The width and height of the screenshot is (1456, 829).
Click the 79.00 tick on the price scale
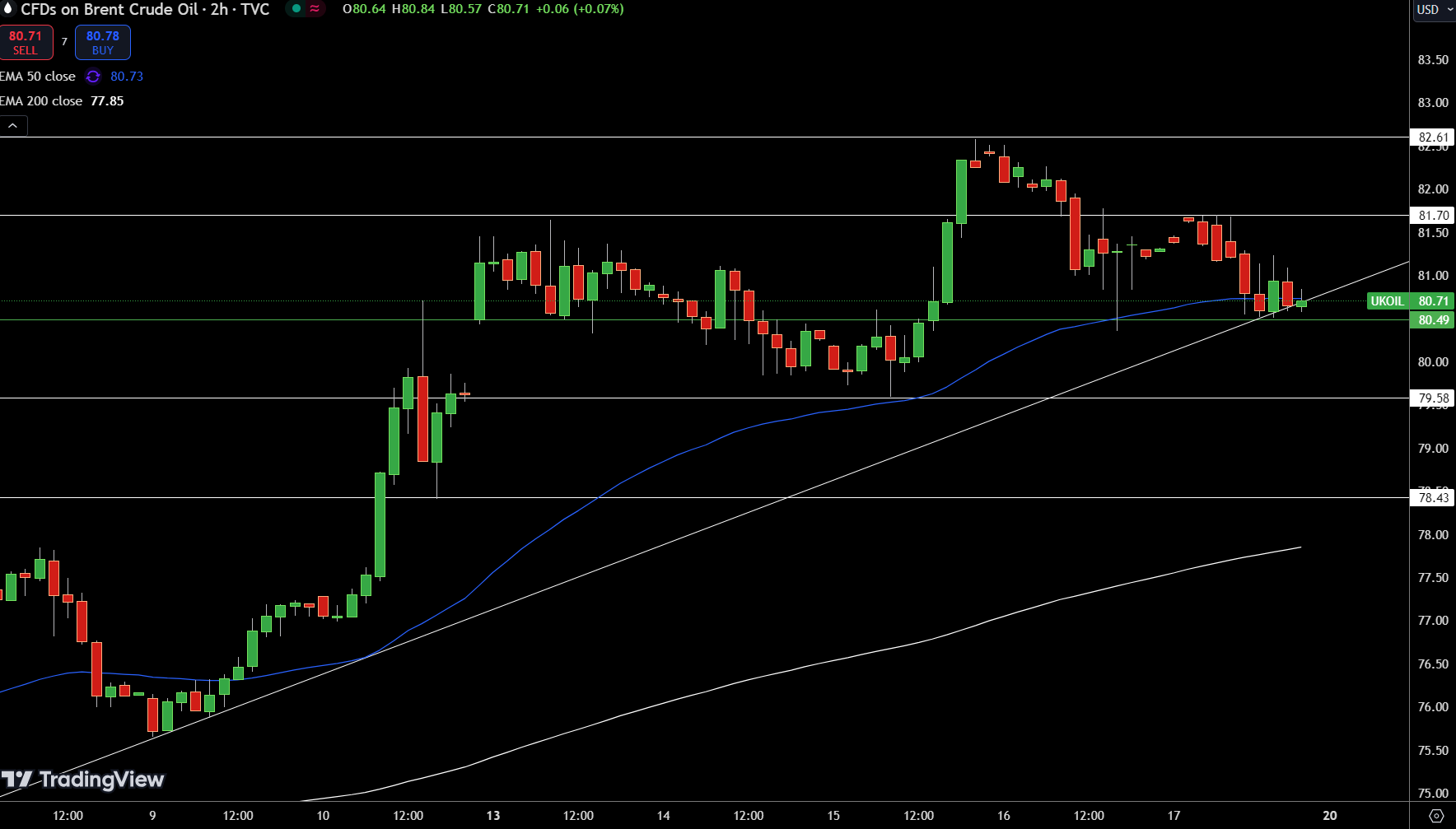pyautogui.click(x=1433, y=449)
